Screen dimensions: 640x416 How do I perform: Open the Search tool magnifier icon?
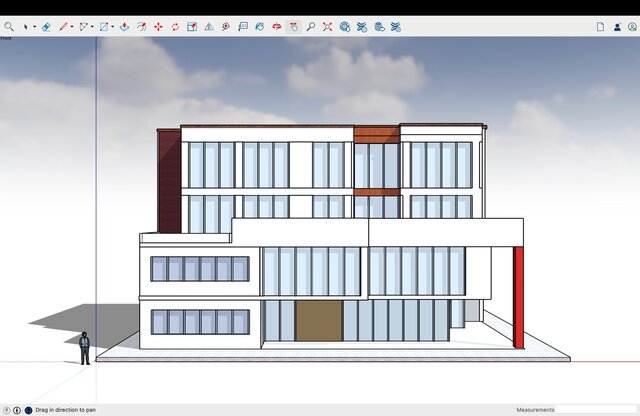pos(9,27)
